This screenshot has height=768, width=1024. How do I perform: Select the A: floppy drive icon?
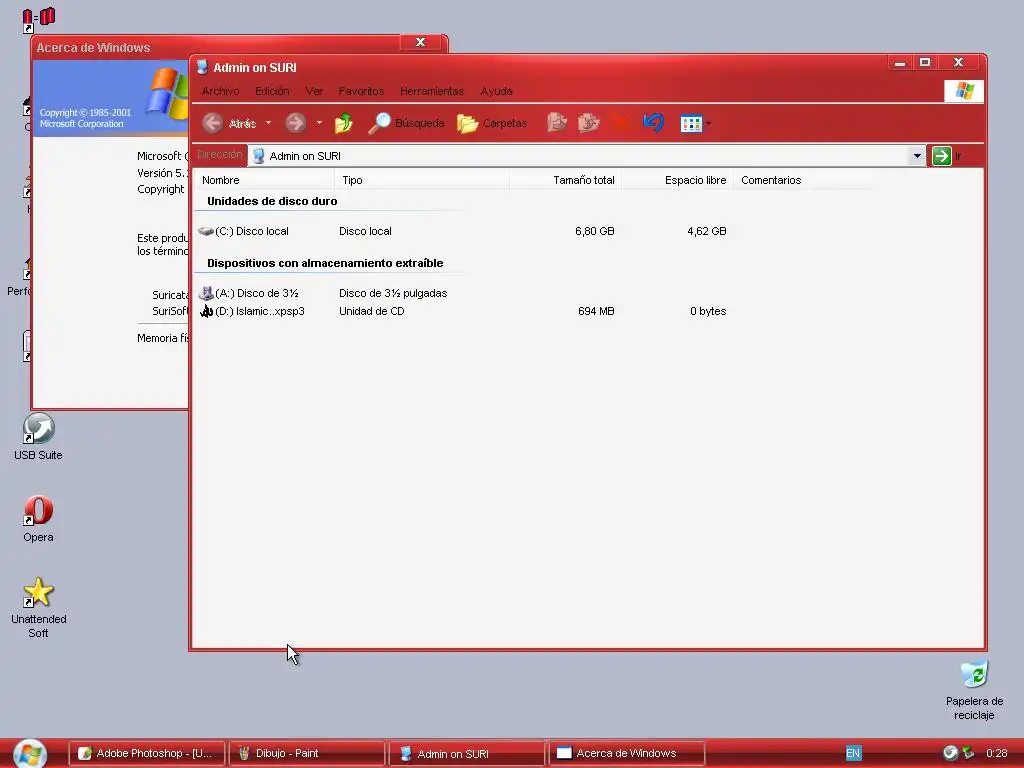(206, 293)
